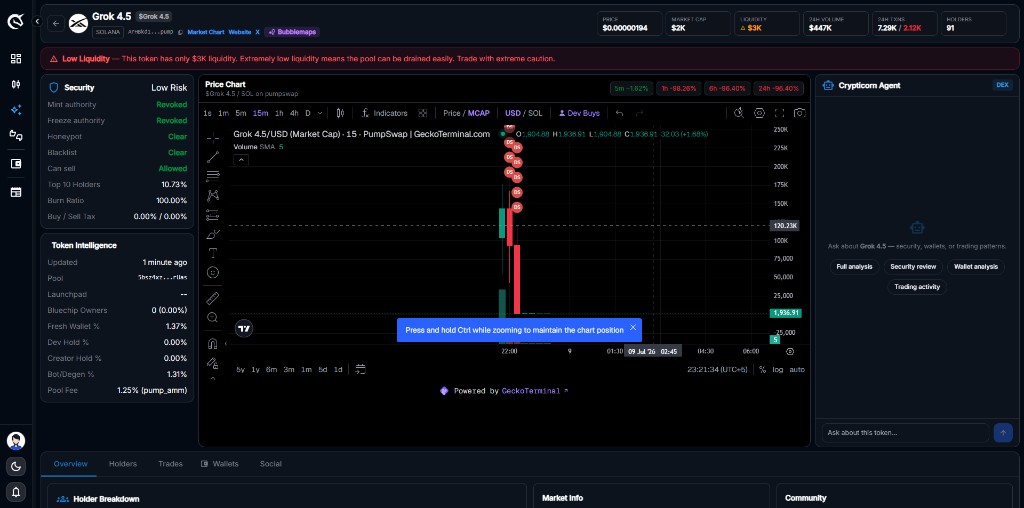Toggle log scale on chart
The image size is (1024, 508).
[778, 370]
